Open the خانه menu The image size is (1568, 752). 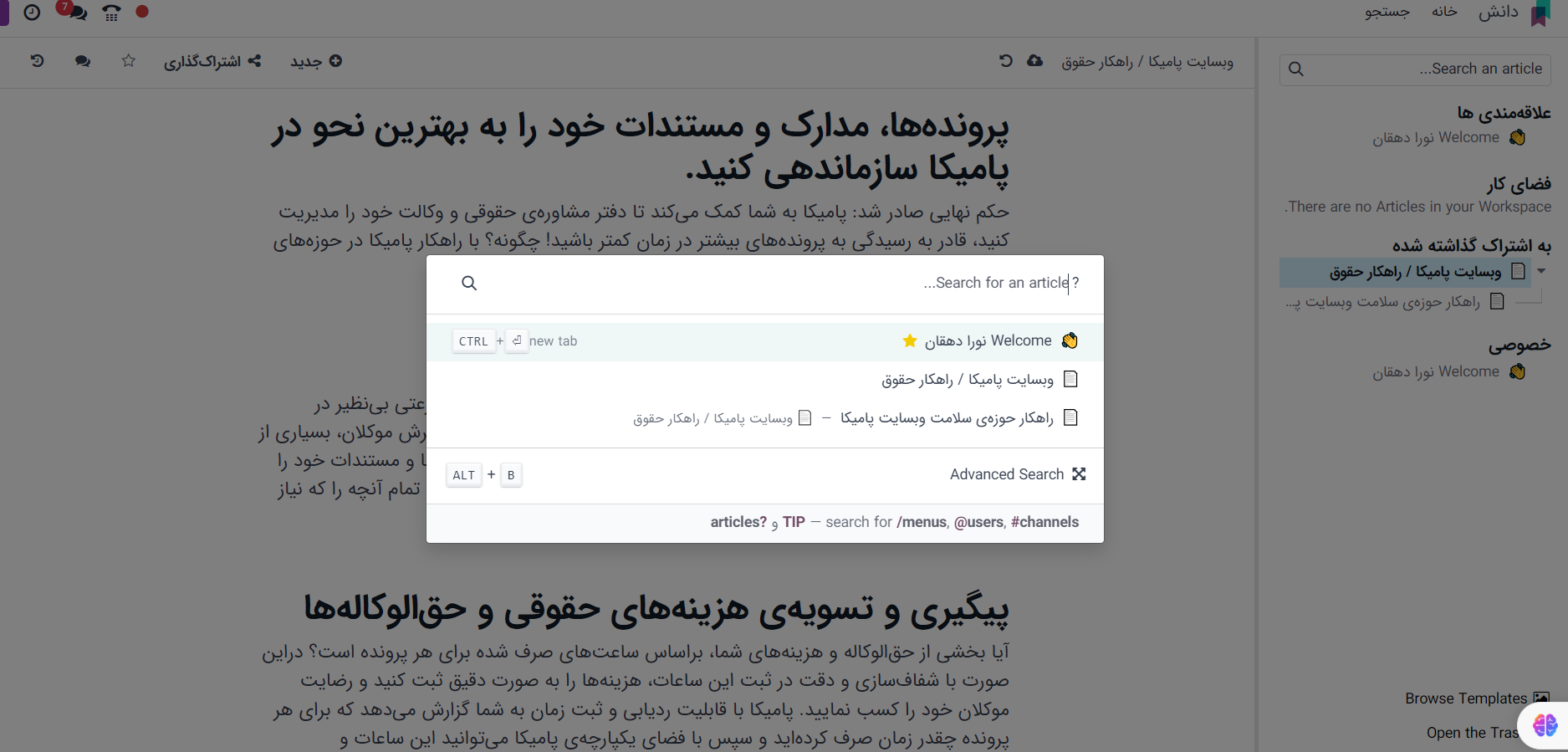[1444, 12]
